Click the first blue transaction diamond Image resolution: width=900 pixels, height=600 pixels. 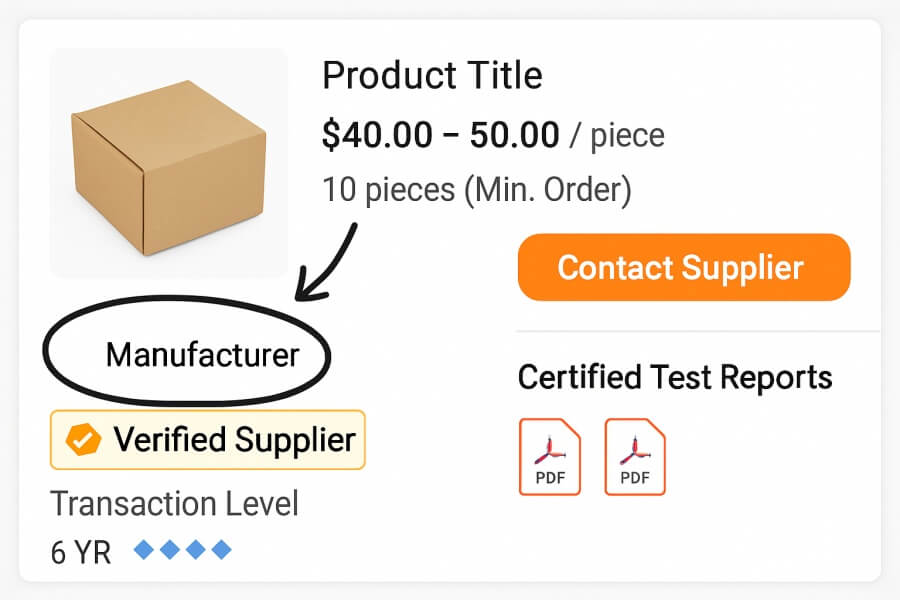[x=144, y=549]
